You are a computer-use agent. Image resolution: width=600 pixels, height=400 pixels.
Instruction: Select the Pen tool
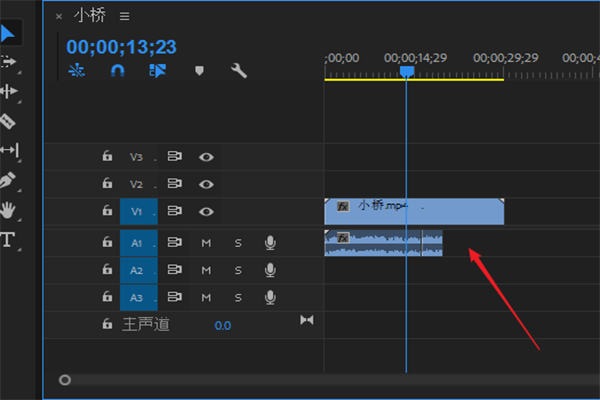[x=8, y=180]
